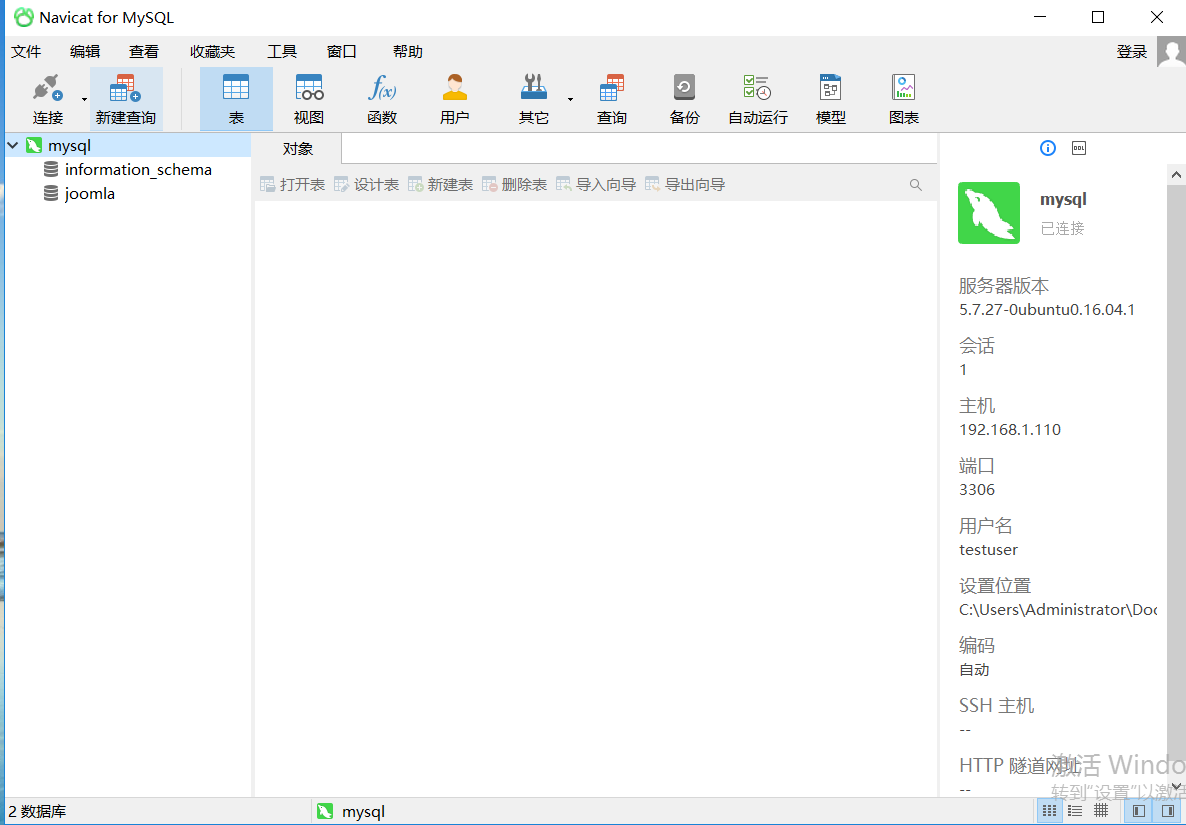Expand the 其它 dropdown arrow

tap(570, 99)
